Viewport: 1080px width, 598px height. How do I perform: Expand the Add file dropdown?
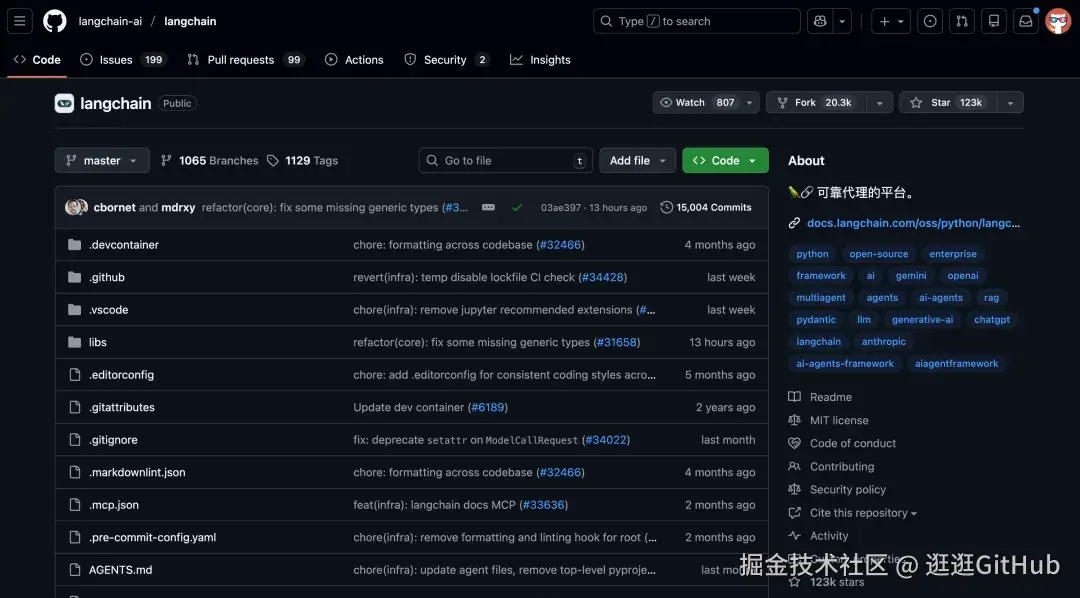click(x=637, y=161)
